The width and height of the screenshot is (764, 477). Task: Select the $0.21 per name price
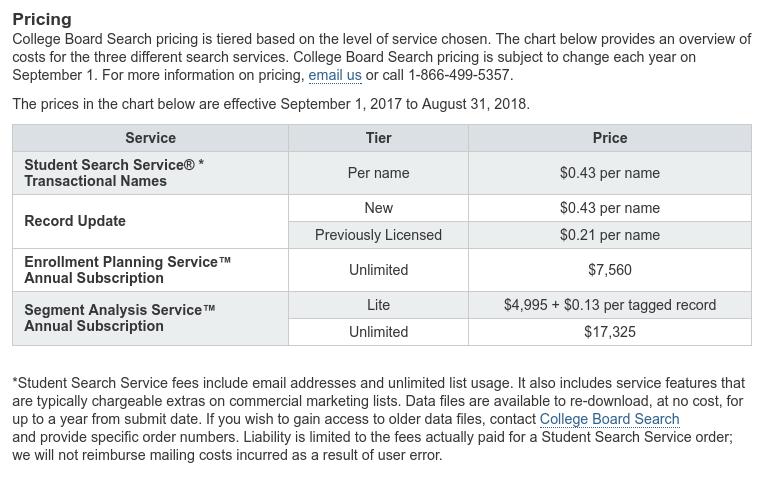[x=610, y=235]
